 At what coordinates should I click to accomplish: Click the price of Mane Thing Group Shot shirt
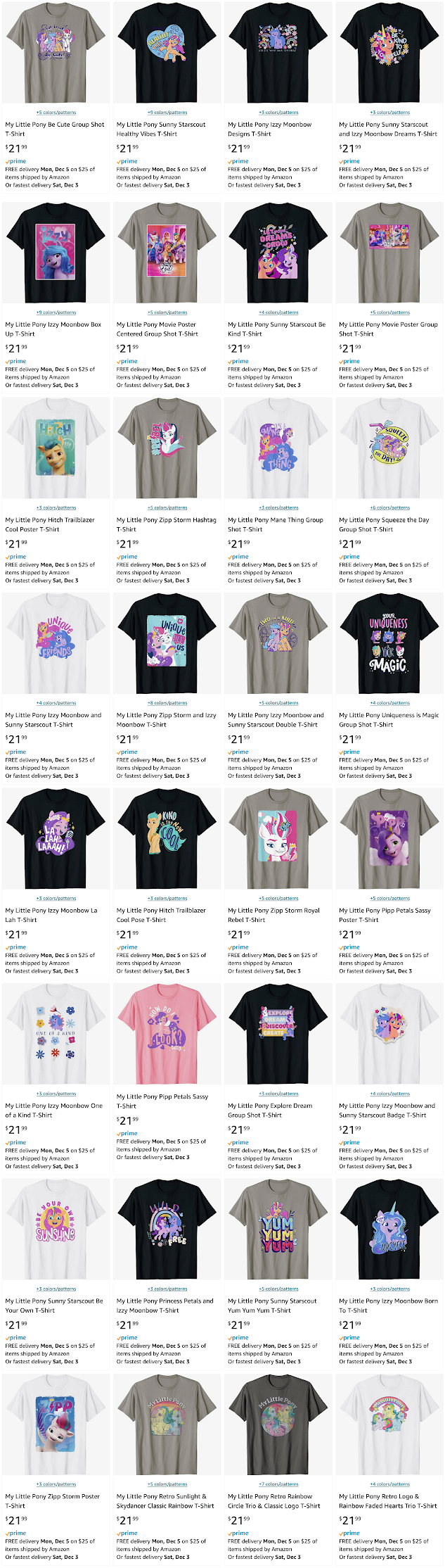[x=238, y=543]
